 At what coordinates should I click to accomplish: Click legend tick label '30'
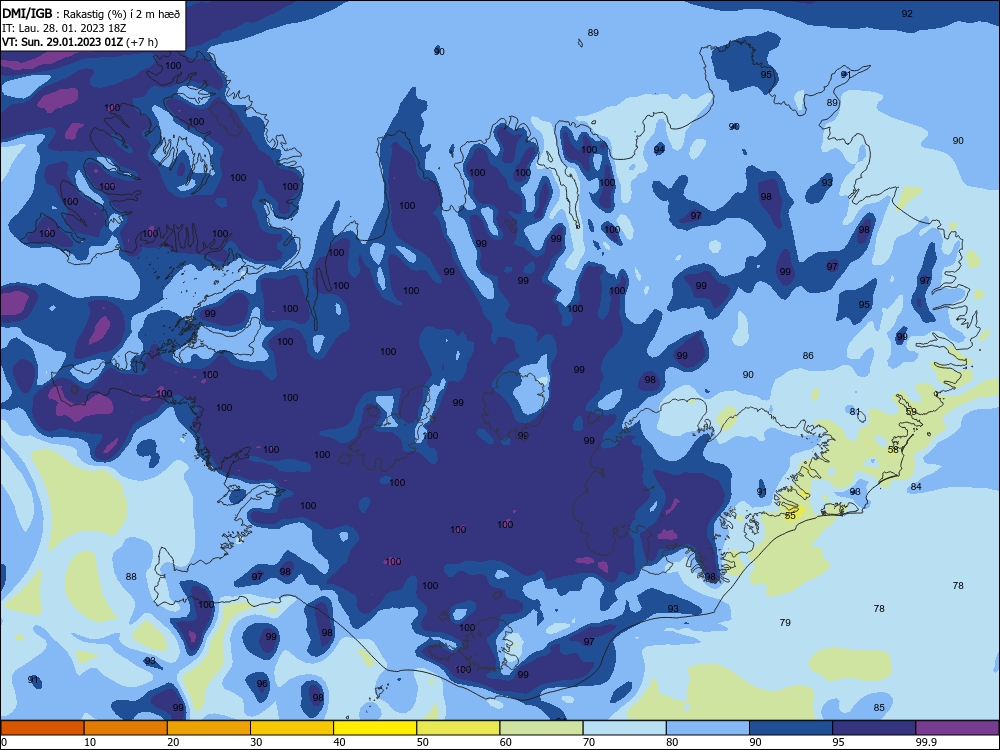(256, 742)
